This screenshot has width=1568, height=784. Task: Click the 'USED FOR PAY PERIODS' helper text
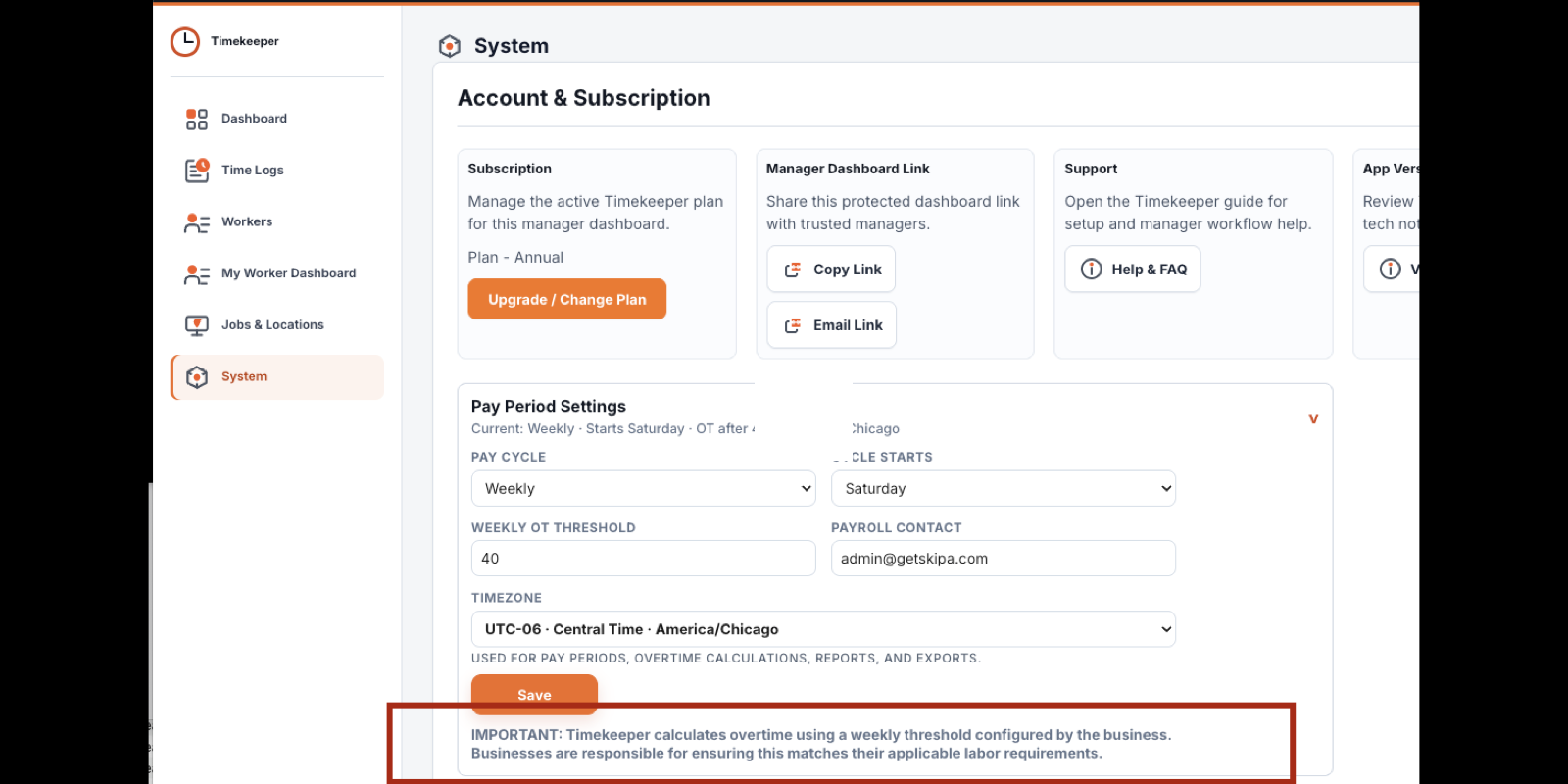tap(726, 659)
